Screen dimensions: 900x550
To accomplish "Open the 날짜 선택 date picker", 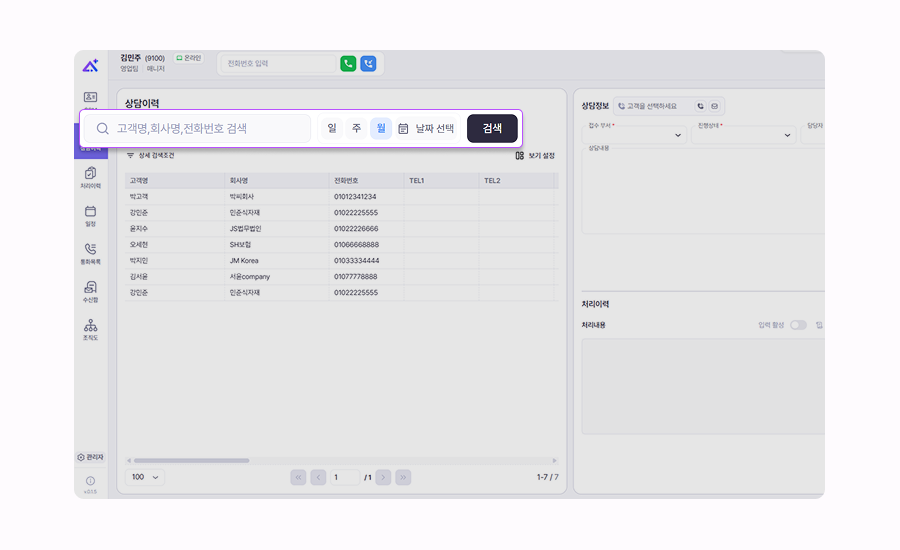I will point(426,129).
